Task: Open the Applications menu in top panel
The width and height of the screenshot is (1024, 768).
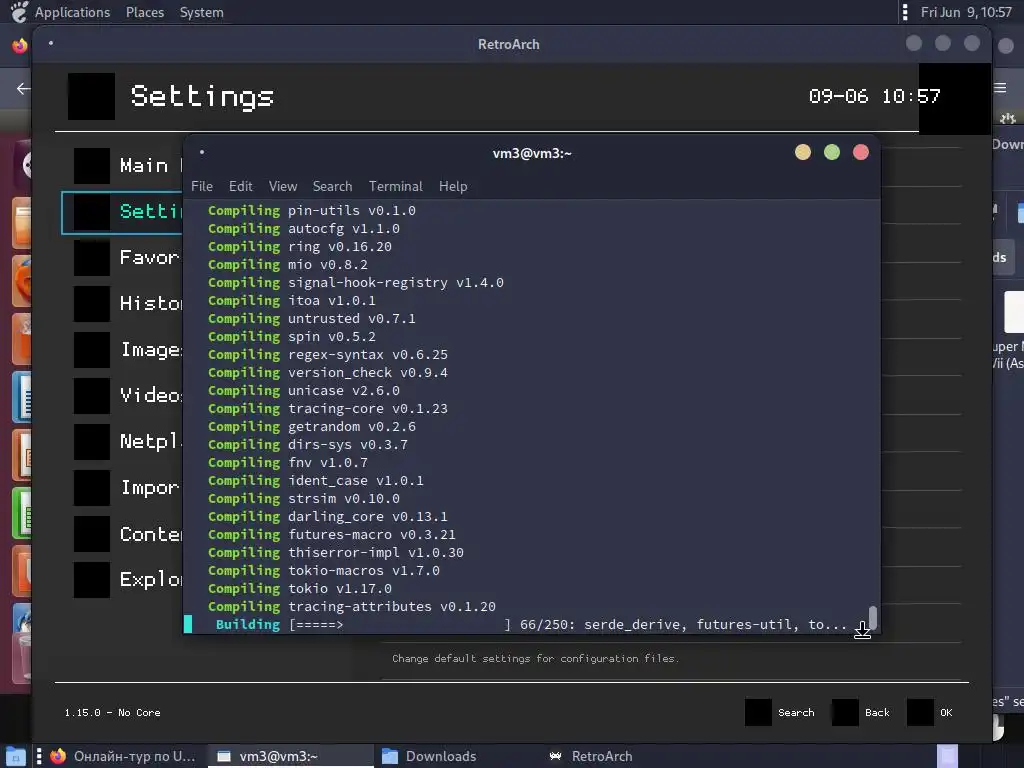Action: click(72, 12)
